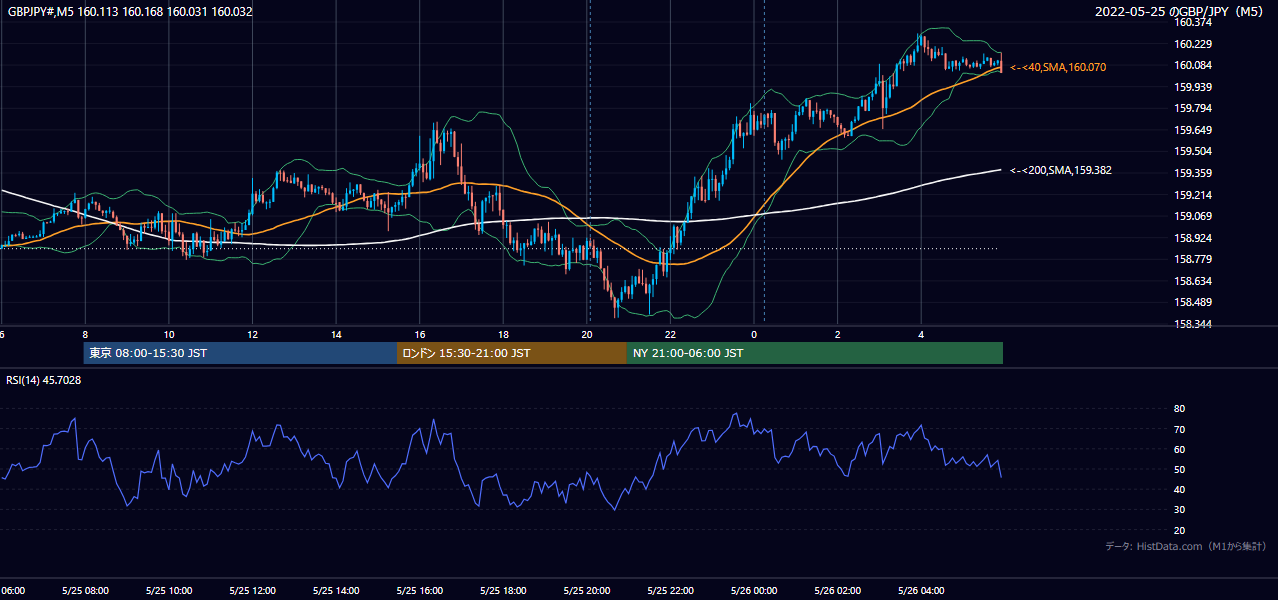
Task: Click the hour 0 midnight tick label
Action: [754, 335]
